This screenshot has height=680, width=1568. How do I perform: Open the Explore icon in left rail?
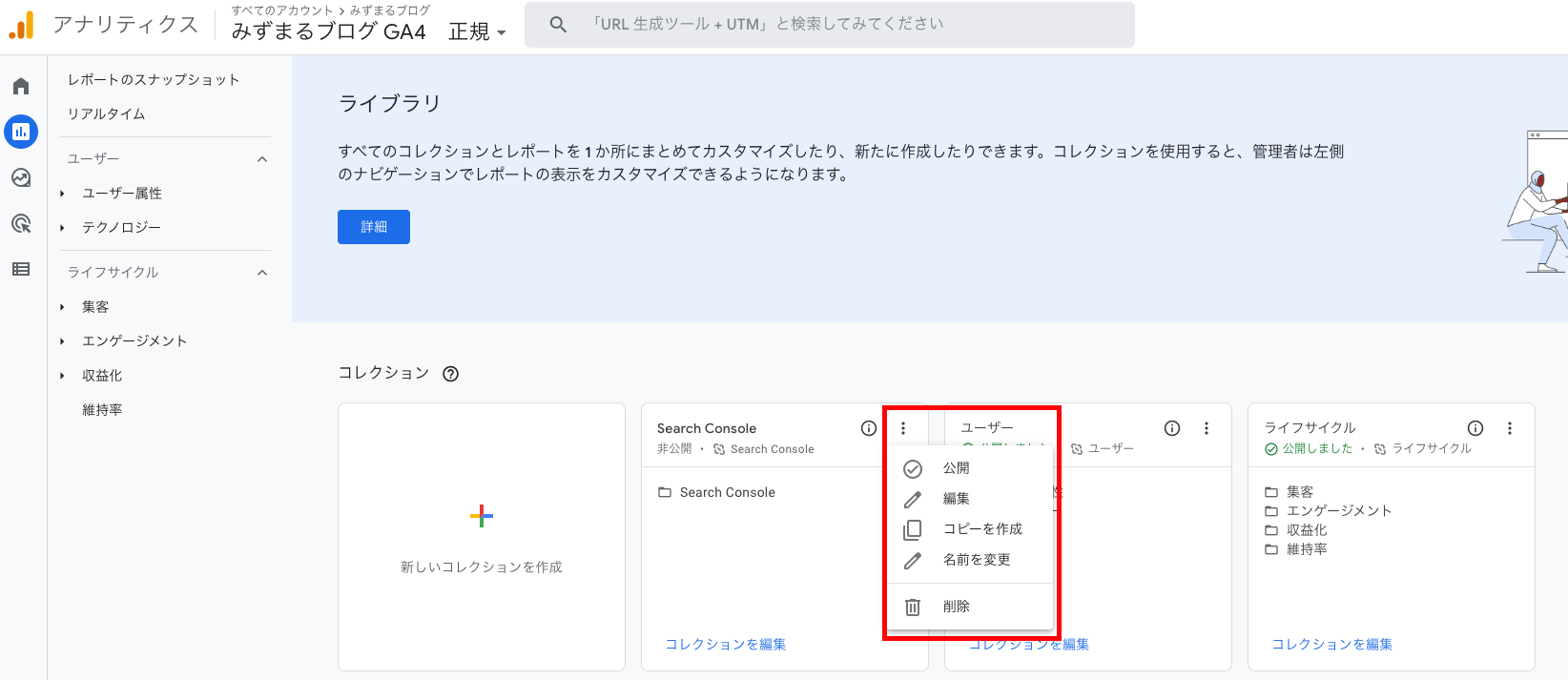coord(21,177)
